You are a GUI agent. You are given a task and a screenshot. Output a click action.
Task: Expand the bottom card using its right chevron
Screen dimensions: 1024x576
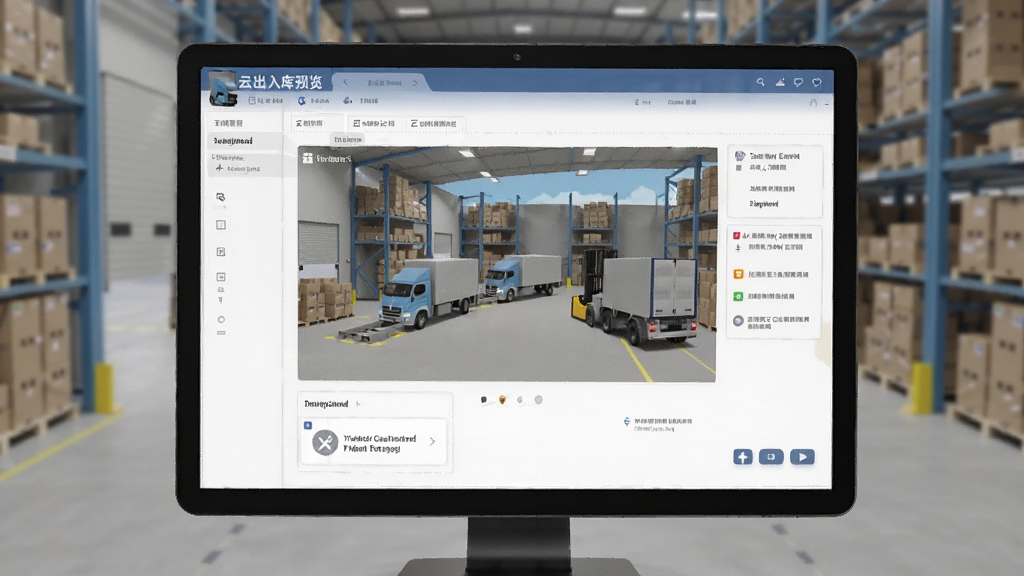[432, 441]
